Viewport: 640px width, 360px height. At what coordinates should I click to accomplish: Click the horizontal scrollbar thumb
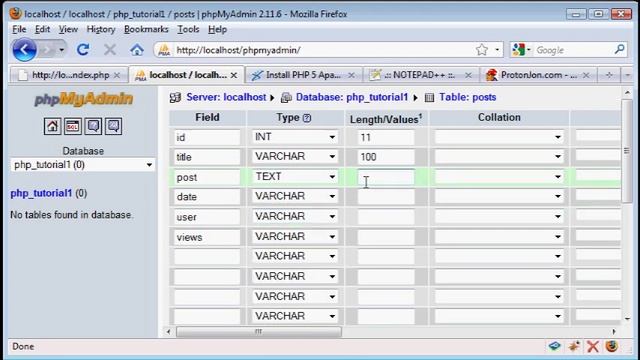click(259, 332)
